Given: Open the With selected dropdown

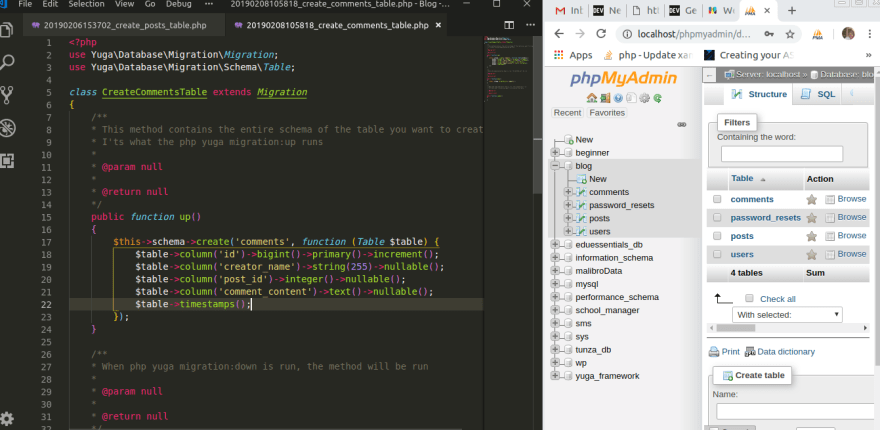Looking at the screenshot, I should [787, 314].
